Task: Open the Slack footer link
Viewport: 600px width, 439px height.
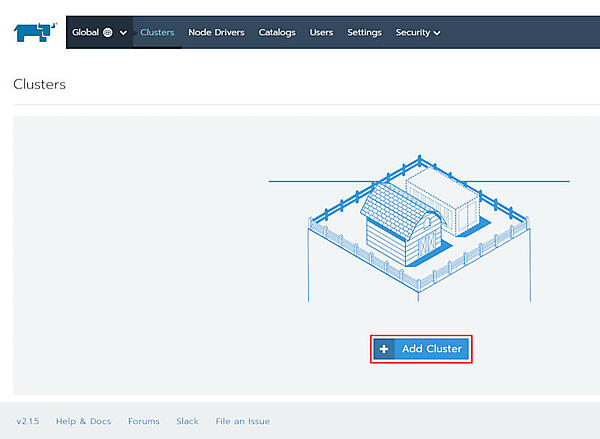Action: coord(187,421)
